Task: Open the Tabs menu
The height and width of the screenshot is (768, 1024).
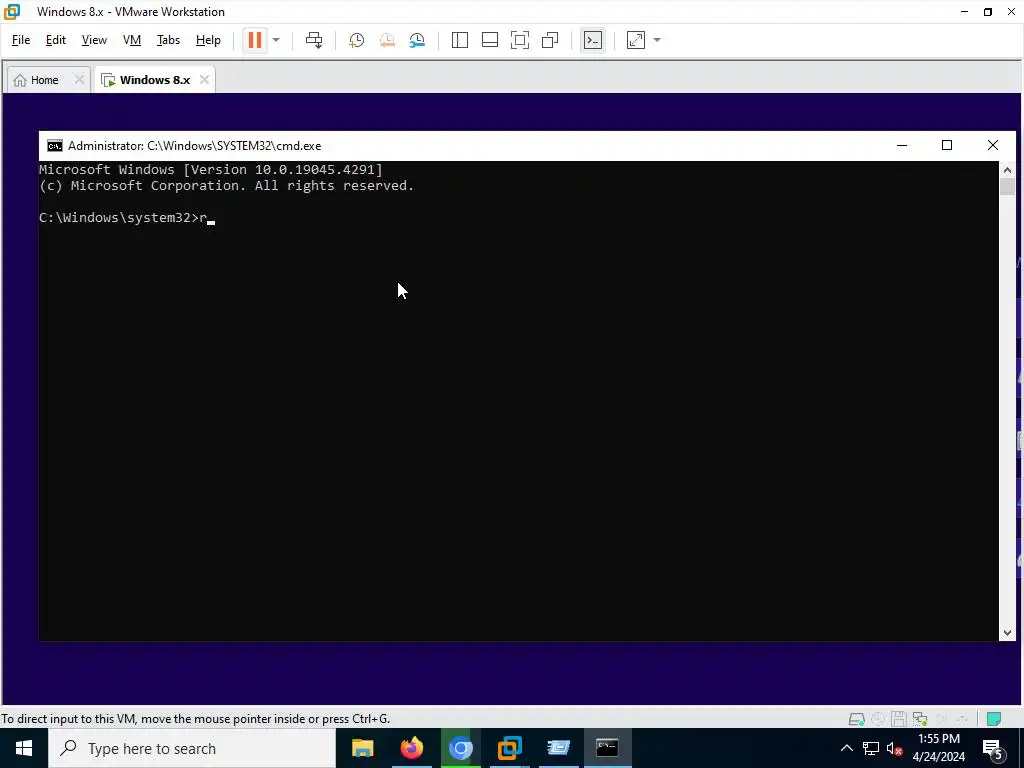Action: 168,40
